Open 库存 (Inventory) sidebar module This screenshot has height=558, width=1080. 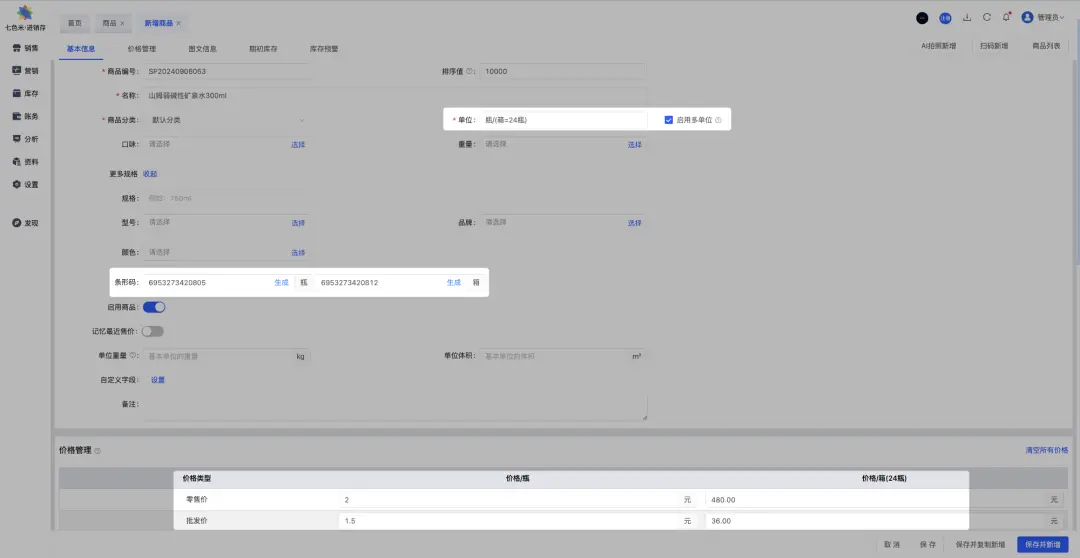click(25, 93)
